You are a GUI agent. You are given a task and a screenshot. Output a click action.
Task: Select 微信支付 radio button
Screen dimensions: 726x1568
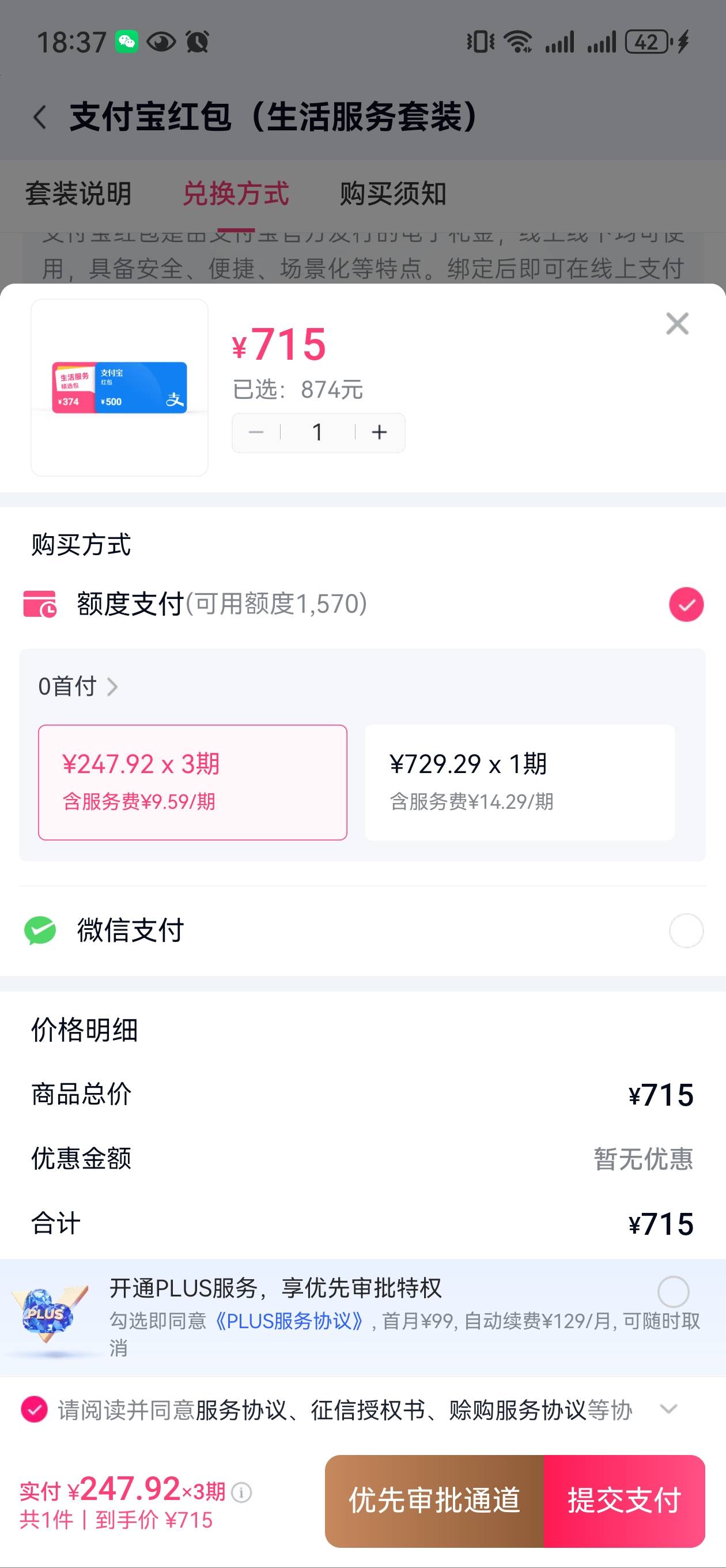coord(686,930)
